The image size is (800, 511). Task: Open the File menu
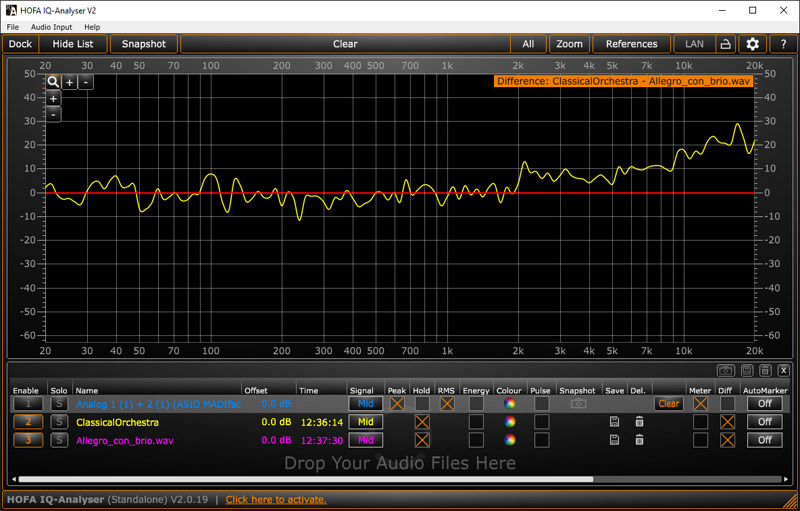(x=13, y=27)
